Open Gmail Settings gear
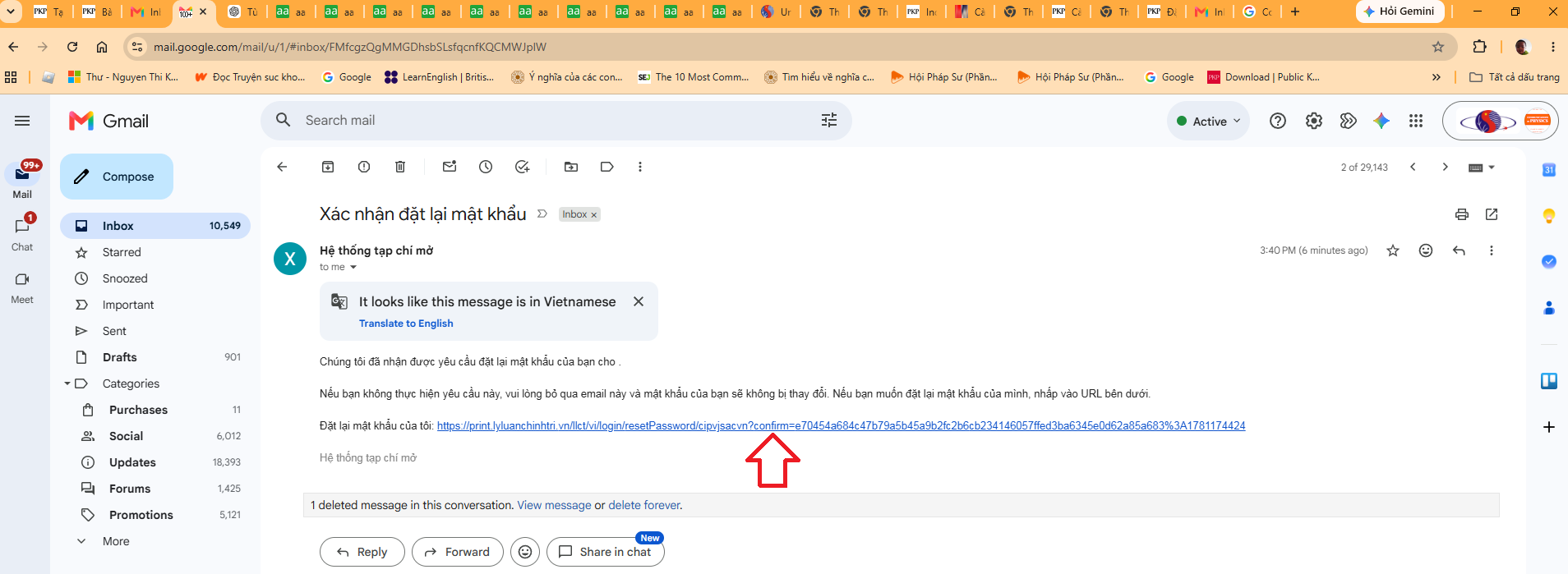The height and width of the screenshot is (574, 1568). [x=1314, y=121]
